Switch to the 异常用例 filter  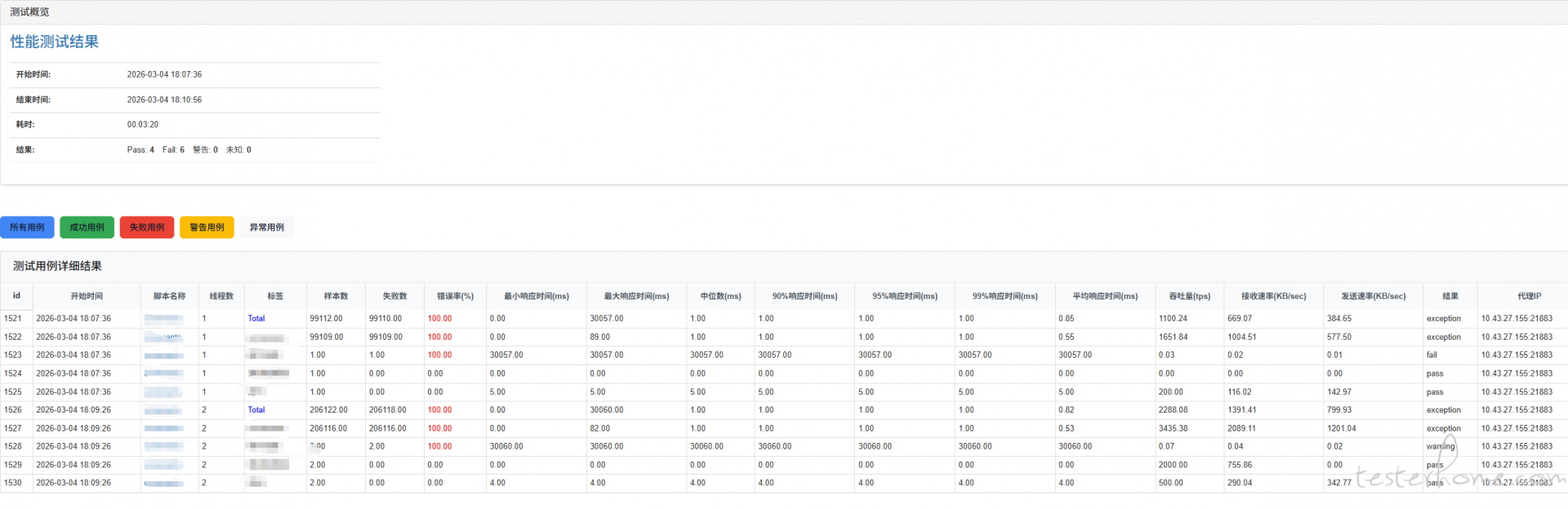[266, 227]
